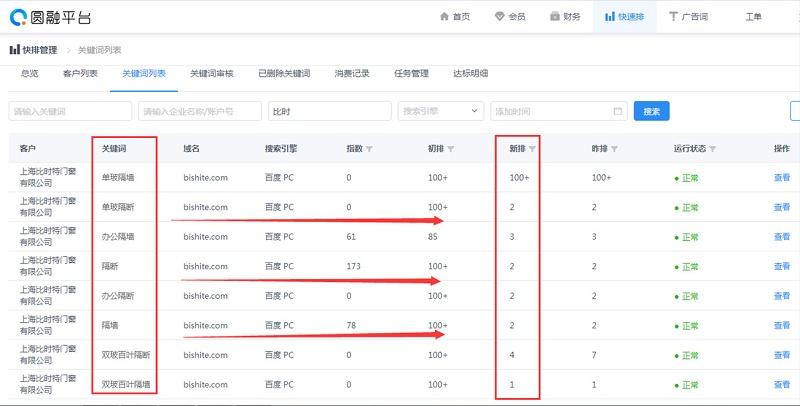Select 快速排 bar chart icon
The width and height of the screenshot is (800, 406).
tap(611, 17)
